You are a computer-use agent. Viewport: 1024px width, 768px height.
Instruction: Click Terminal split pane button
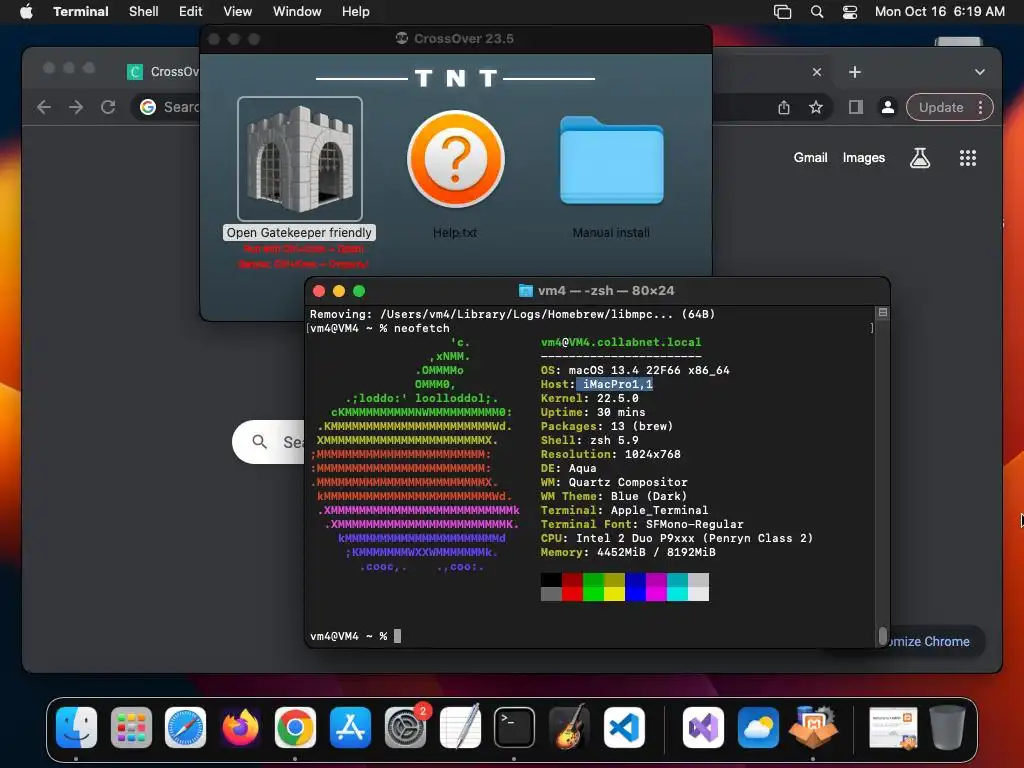tap(882, 313)
